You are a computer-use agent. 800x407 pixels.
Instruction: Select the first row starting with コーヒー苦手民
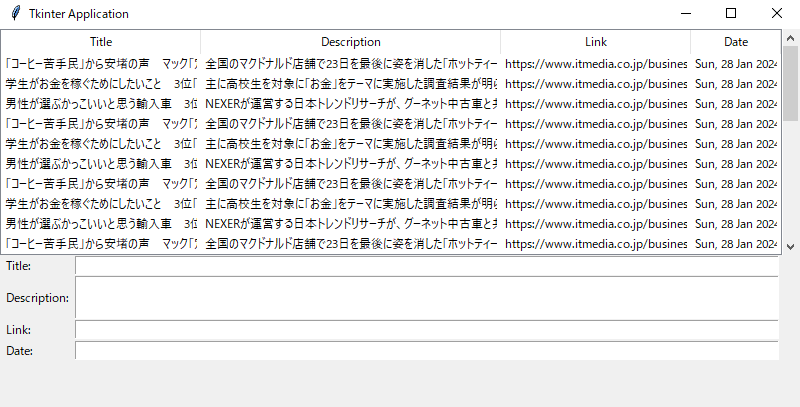[x=100, y=63]
